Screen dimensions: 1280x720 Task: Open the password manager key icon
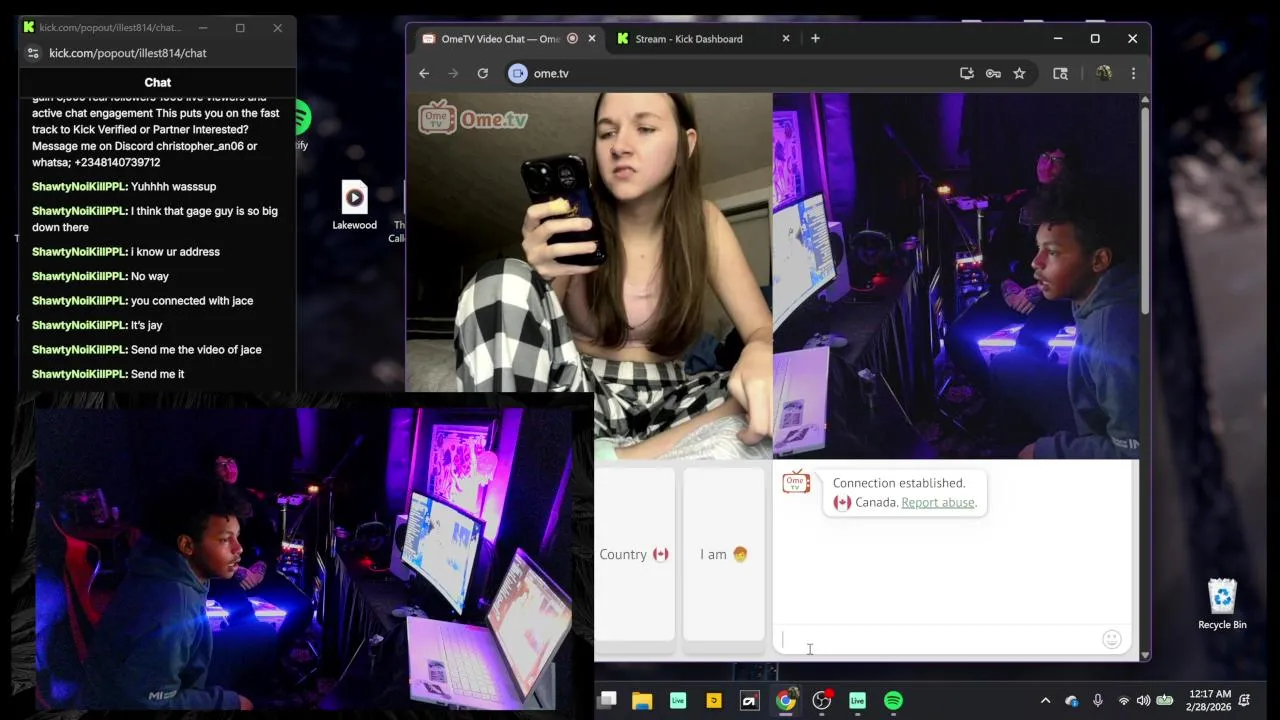(993, 73)
